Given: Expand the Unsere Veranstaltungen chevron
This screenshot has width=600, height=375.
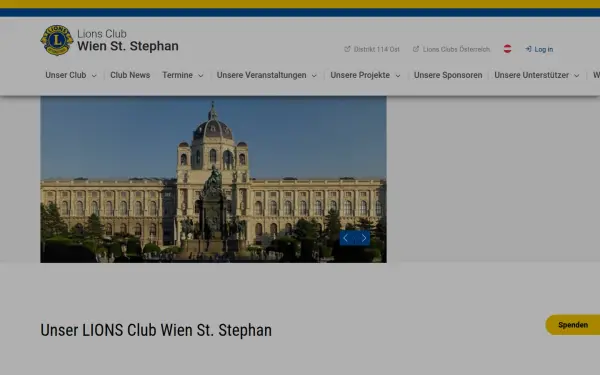Looking at the screenshot, I should pyautogui.click(x=314, y=76).
